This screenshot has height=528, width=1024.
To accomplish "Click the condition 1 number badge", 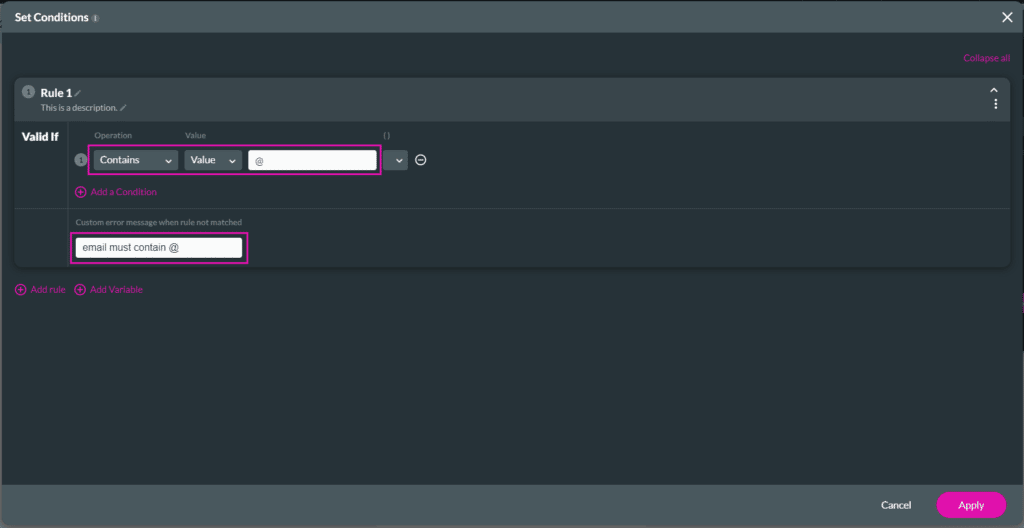I will click(x=82, y=160).
